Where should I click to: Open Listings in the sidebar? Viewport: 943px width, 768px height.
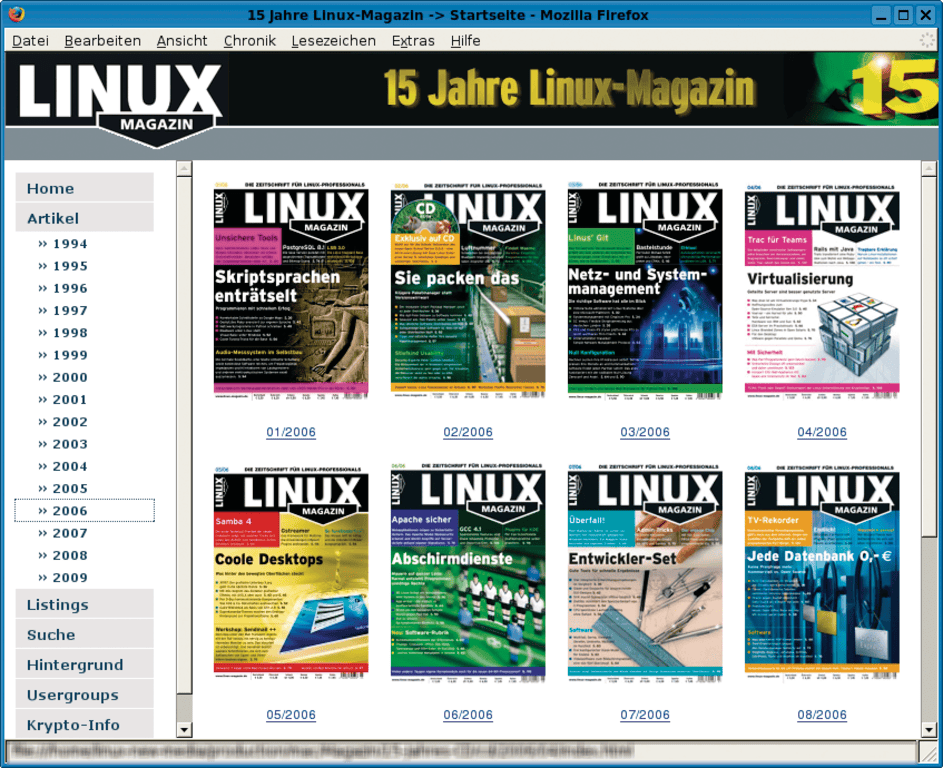[84, 604]
